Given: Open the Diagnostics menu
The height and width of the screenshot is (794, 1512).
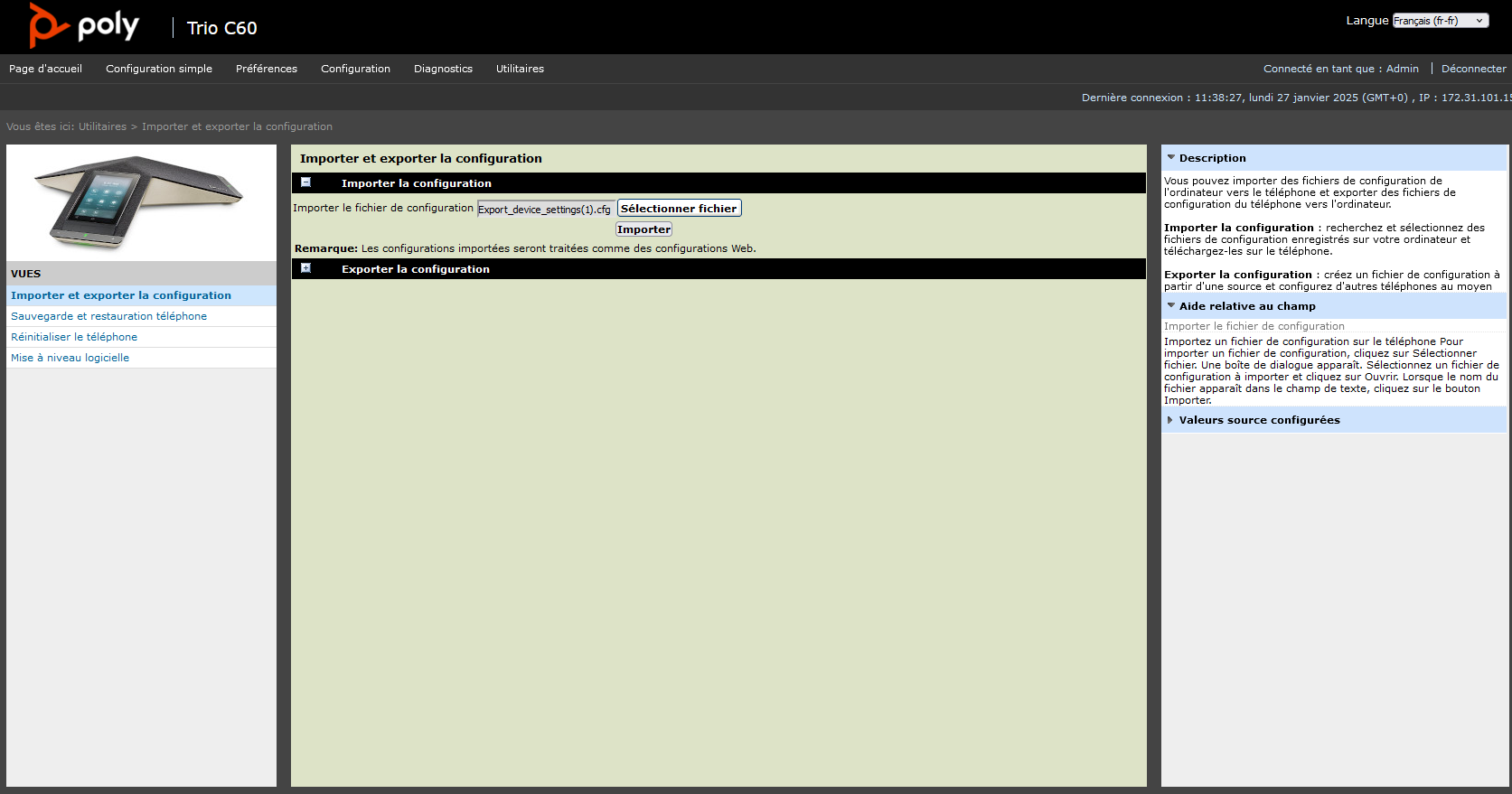Looking at the screenshot, I should (443, 69).
